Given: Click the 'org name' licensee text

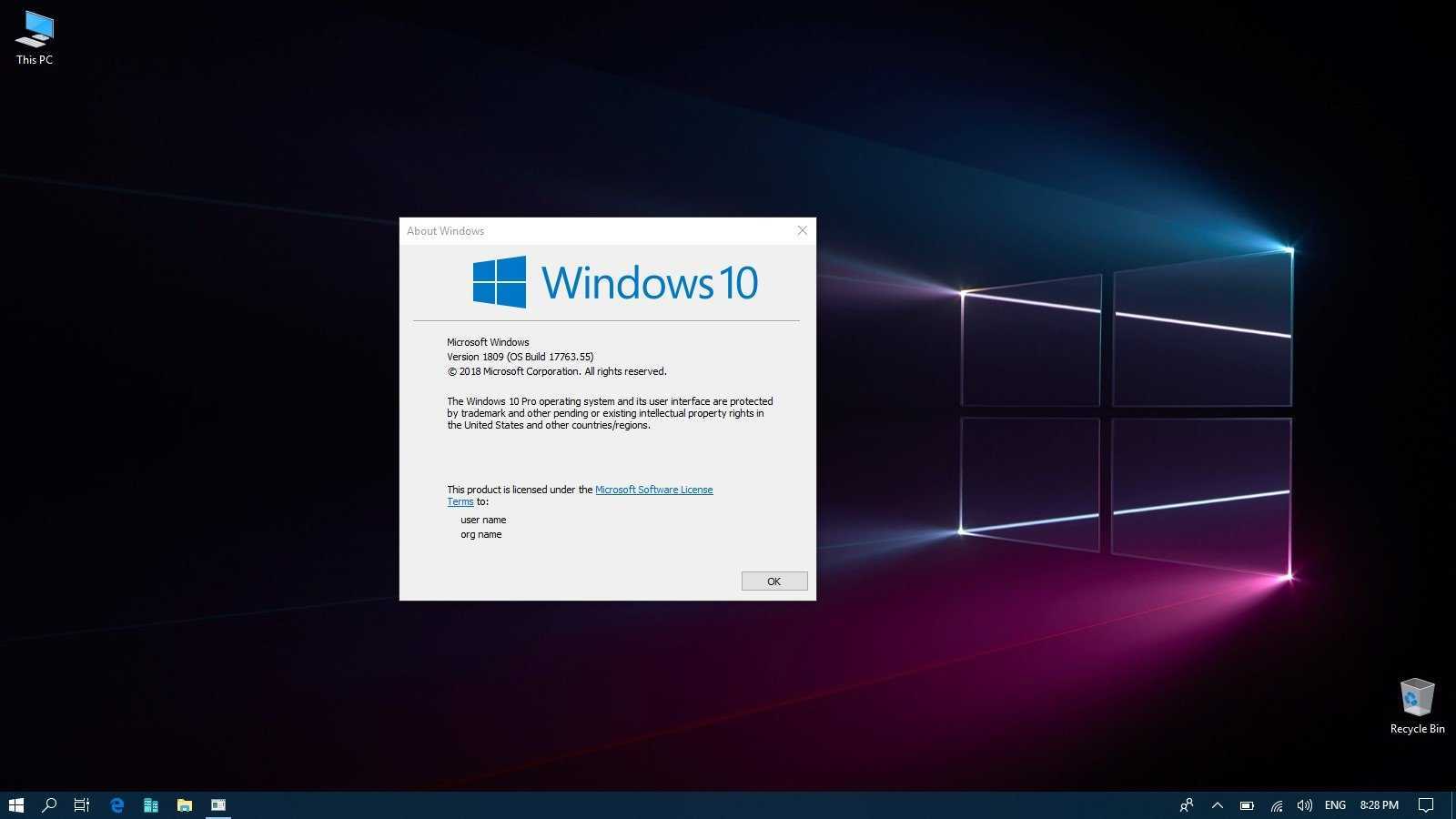Looking at the screenshot, I should coord(481,535).
